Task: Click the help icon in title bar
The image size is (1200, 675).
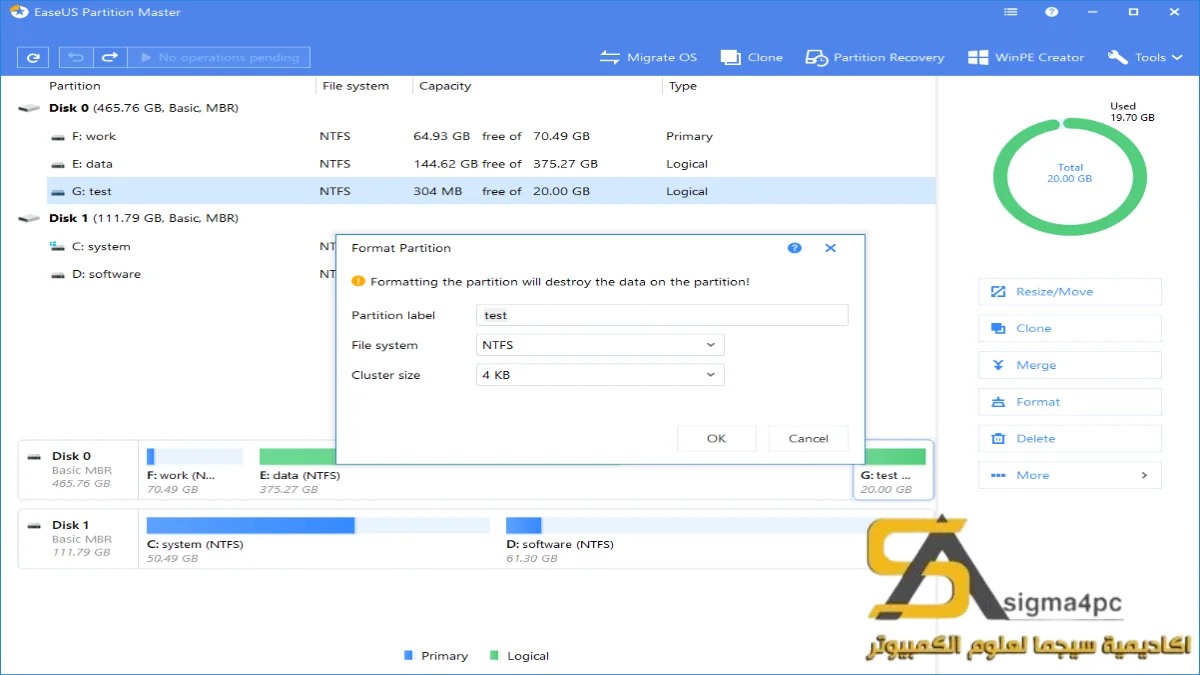Action: (x=1052, y=12)
